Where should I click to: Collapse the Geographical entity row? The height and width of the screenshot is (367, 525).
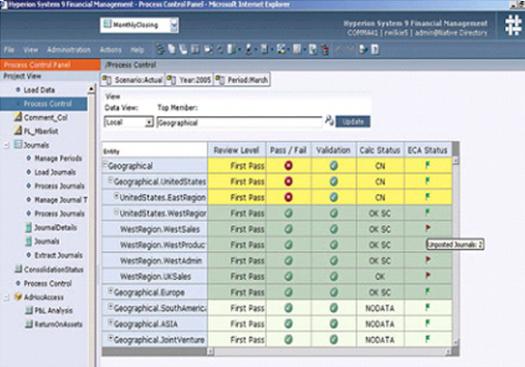tap(105, 164)
